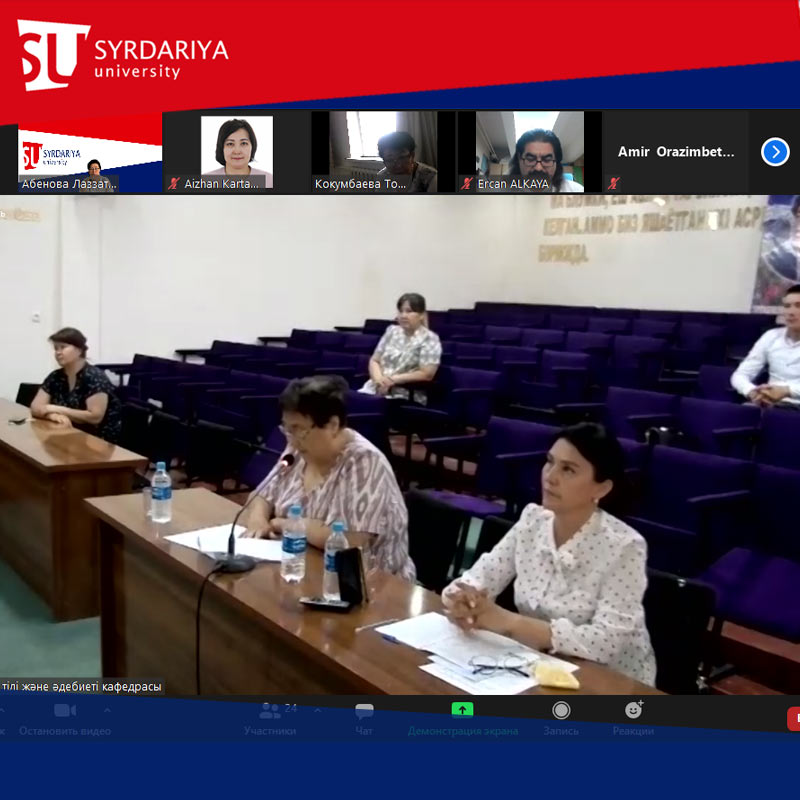Expand audio options arrow at left edge
The height and width of the screenshot is (800, 800).
click(x=2, y=711)
